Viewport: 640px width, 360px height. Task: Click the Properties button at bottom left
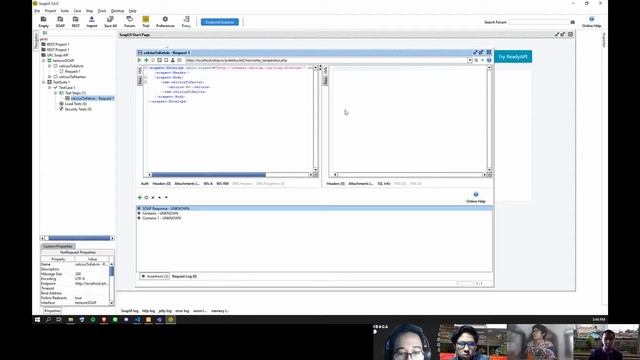pyautogui.click(x=52, y=311)
